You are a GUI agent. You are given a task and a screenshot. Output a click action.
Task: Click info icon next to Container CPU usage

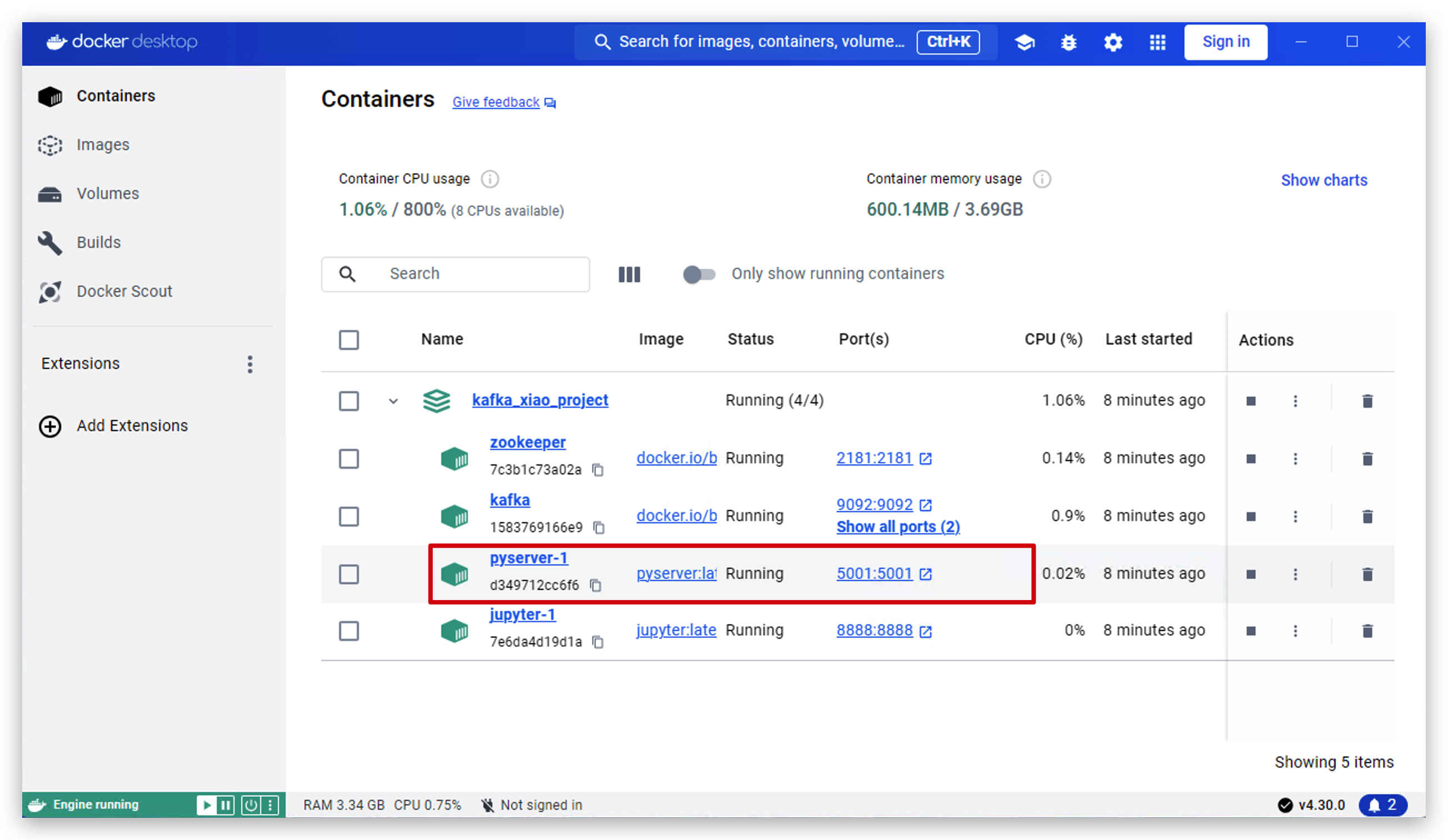[490, 179]
